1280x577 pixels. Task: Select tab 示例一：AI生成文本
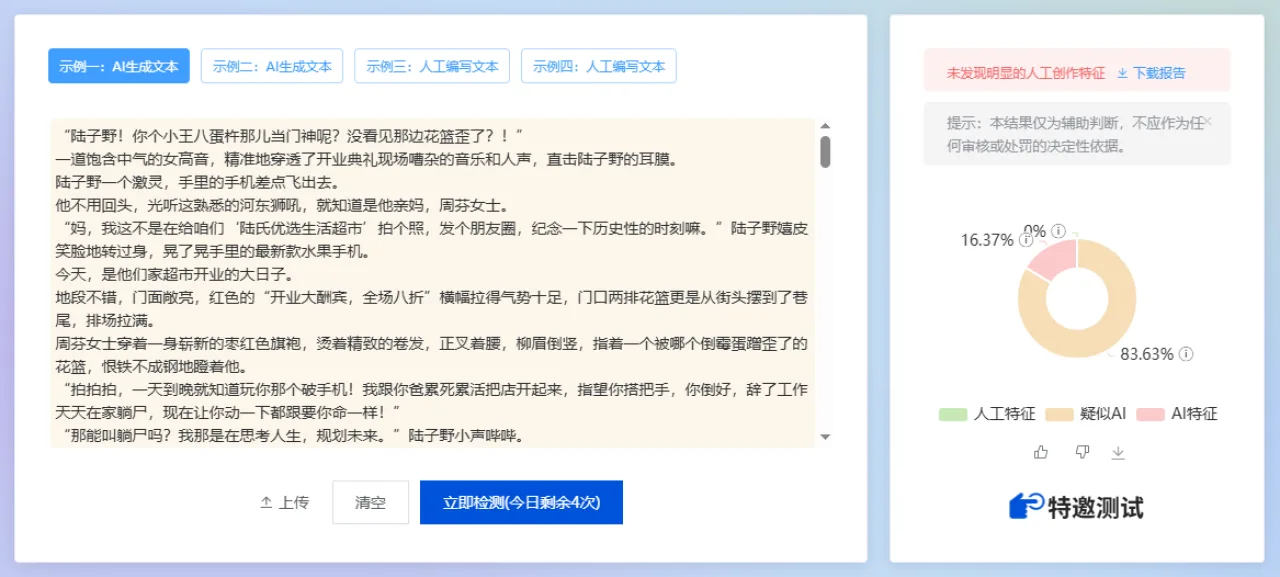tap(119, 66)
